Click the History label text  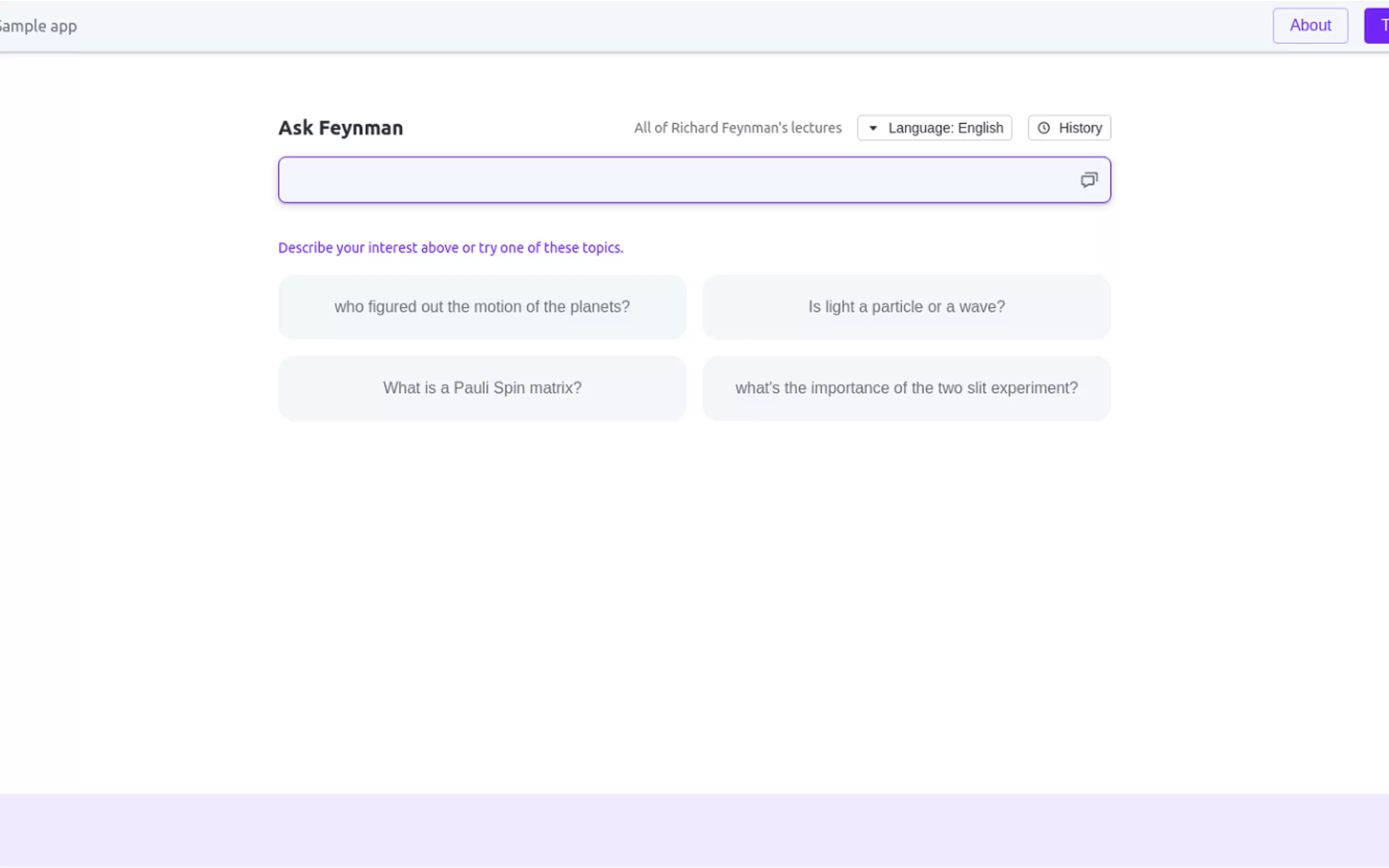(1080, 128)
